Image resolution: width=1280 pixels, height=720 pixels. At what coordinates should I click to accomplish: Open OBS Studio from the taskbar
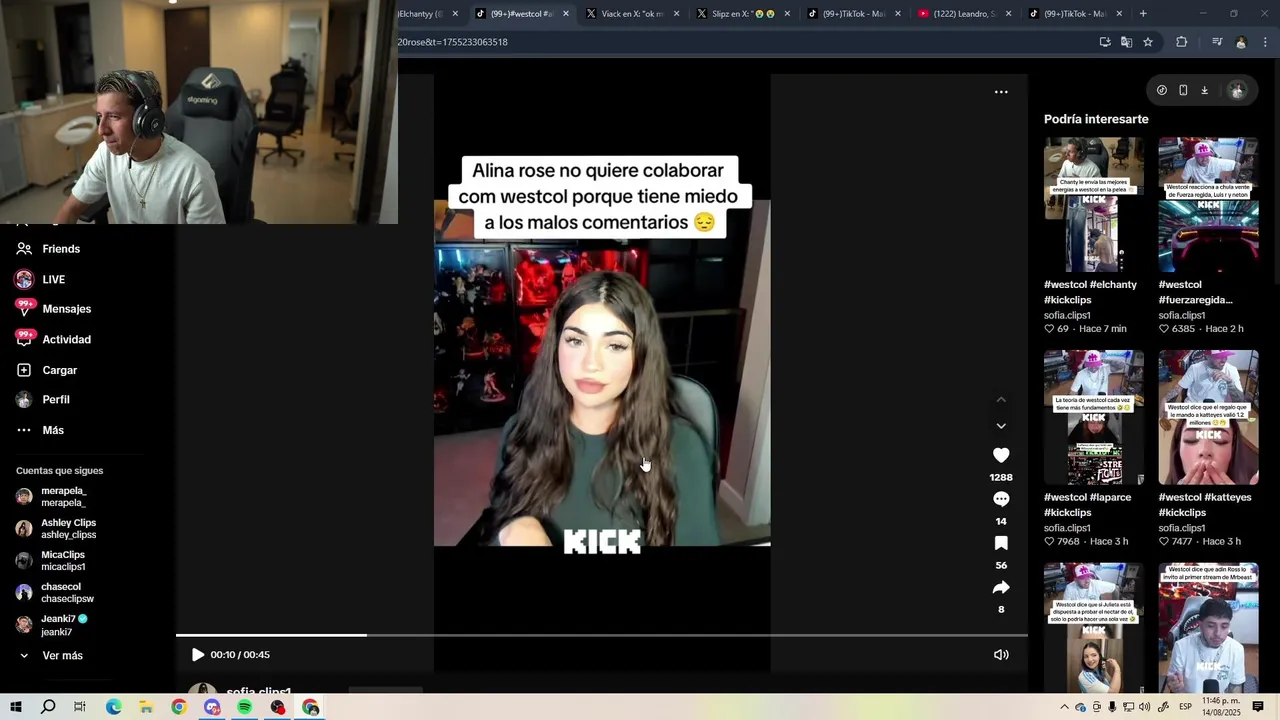click(x=278, y=707)
